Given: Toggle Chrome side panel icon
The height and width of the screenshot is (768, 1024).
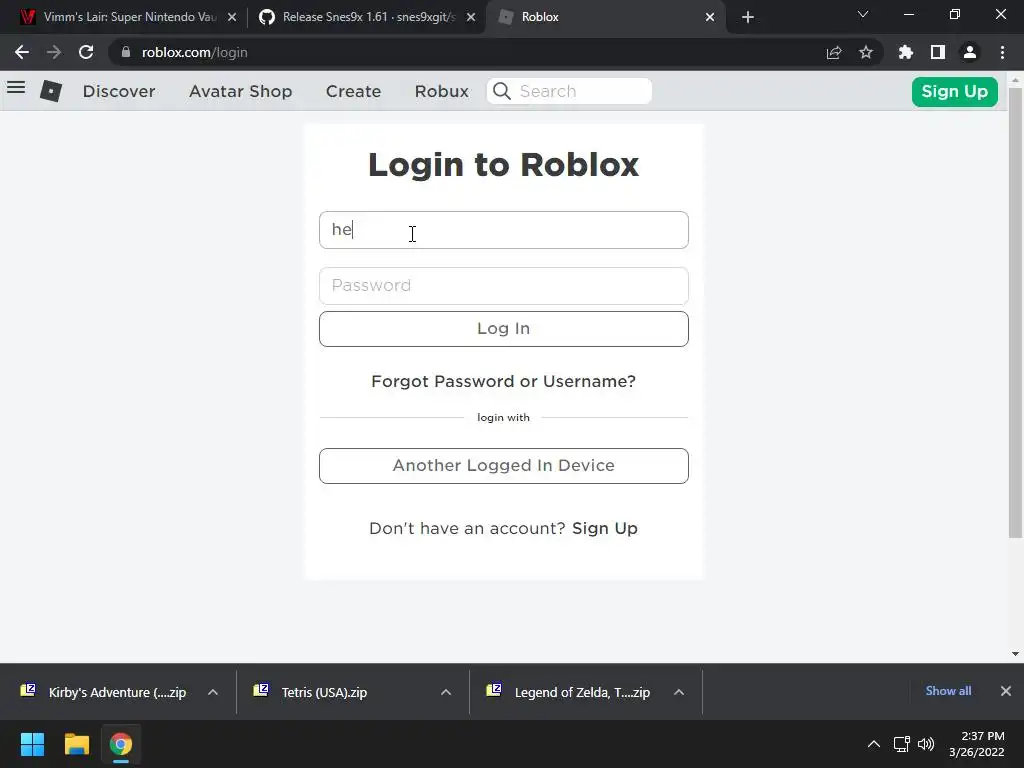Looking at the screenshot, I should (x=938, y=52).
